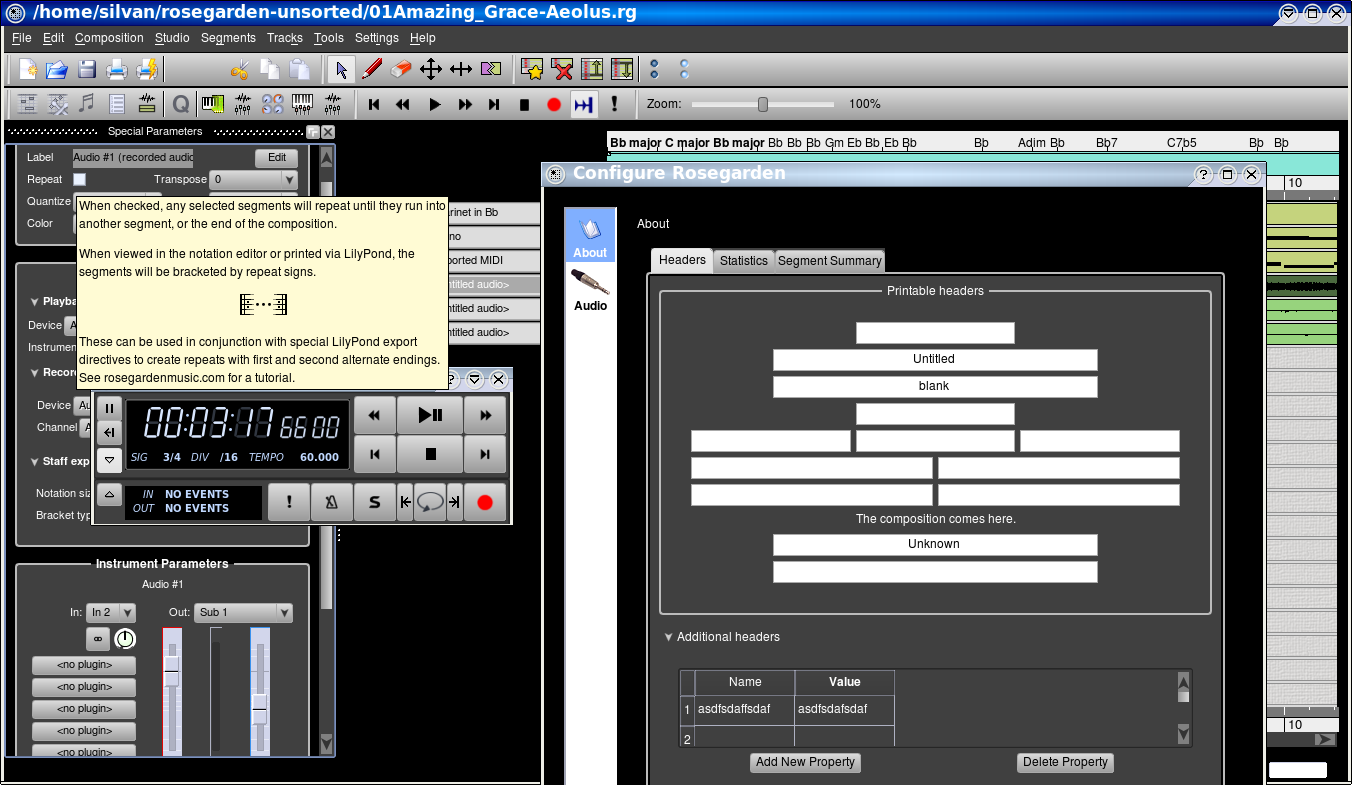The image size is (1352, 785).
Task: Click the metronome button in transport
Action: coord(331,502)
